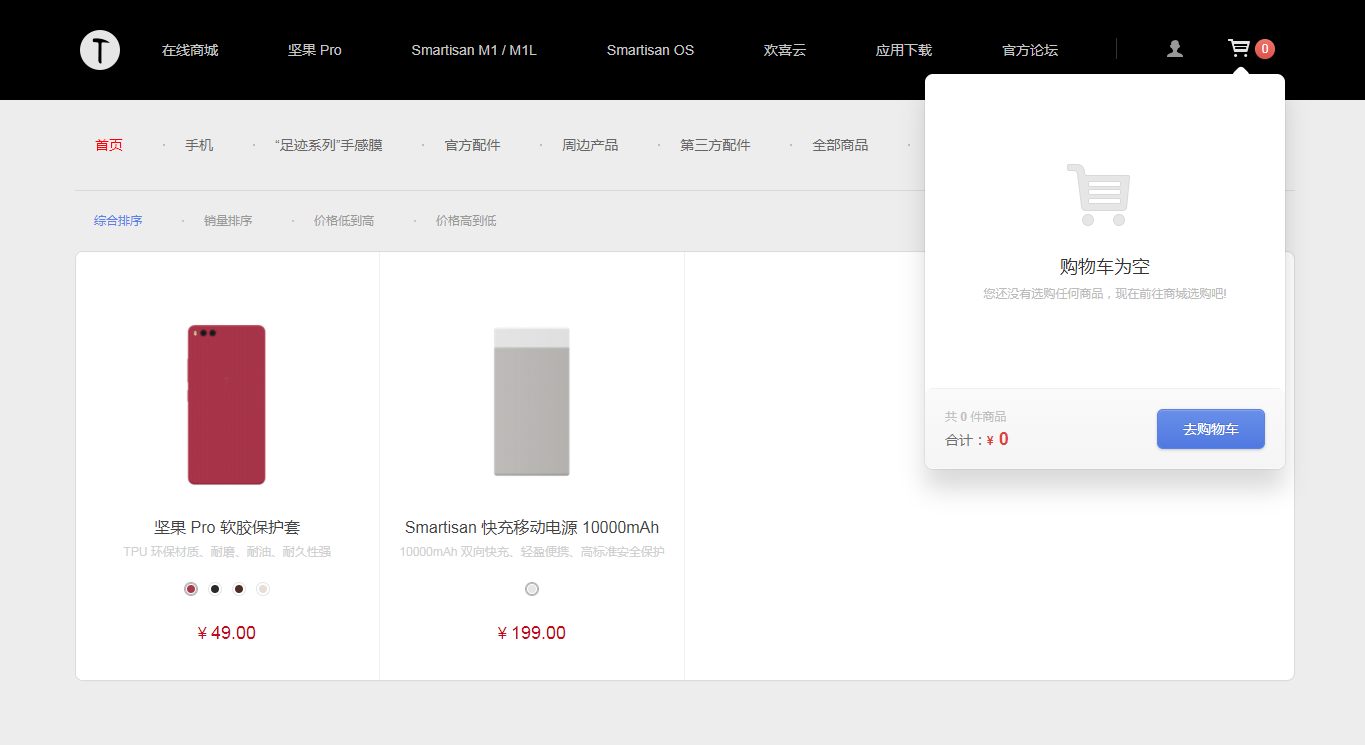Click the red 坚果 Pro case image
The height and width of the screenshot is (745, 1365).
(227, 404)
